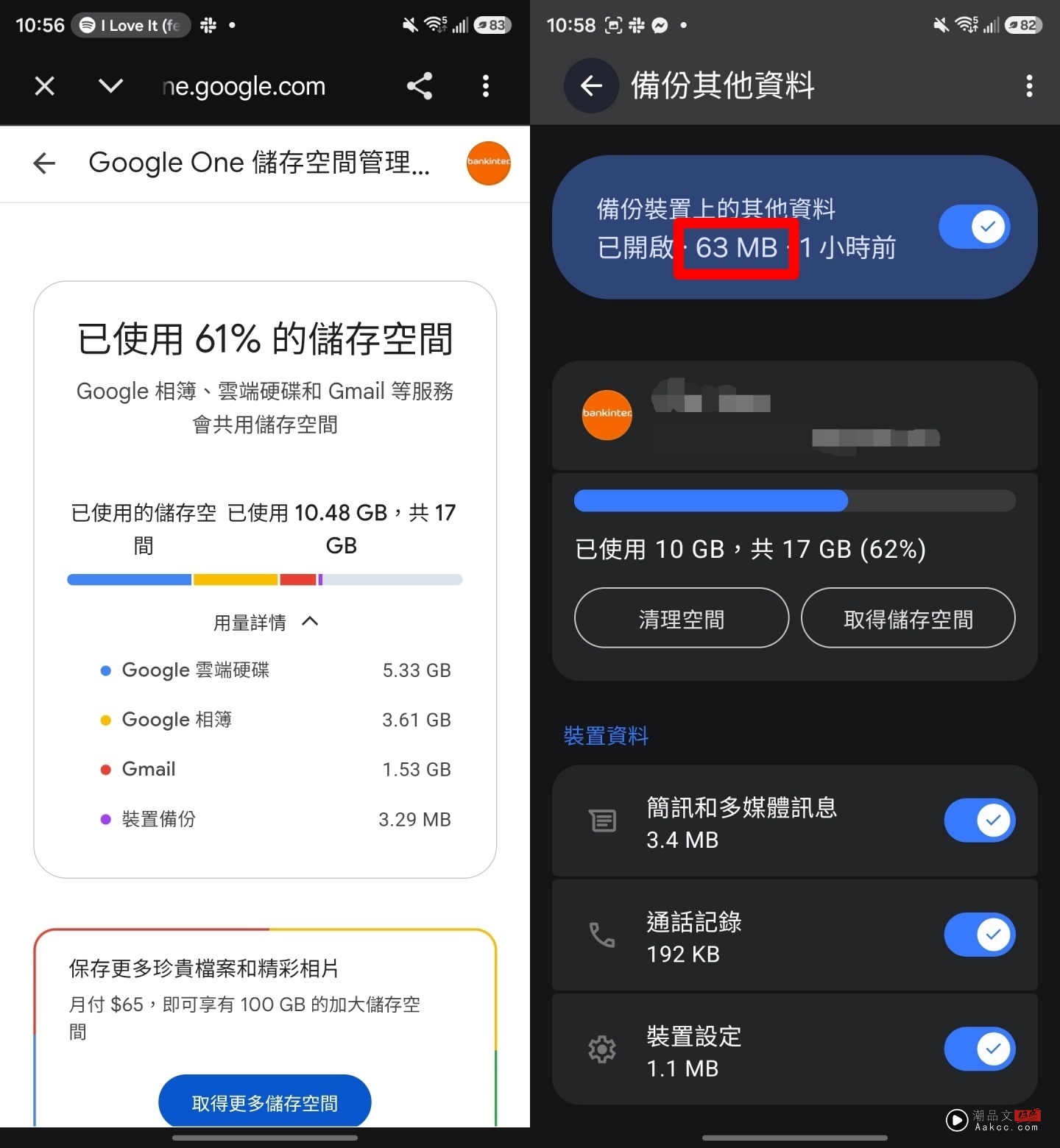The height and width of the screenshot is (1148, 1060).
Task: Click 取得更多儲存空間 button
Action: click(x=265, y=1102)
